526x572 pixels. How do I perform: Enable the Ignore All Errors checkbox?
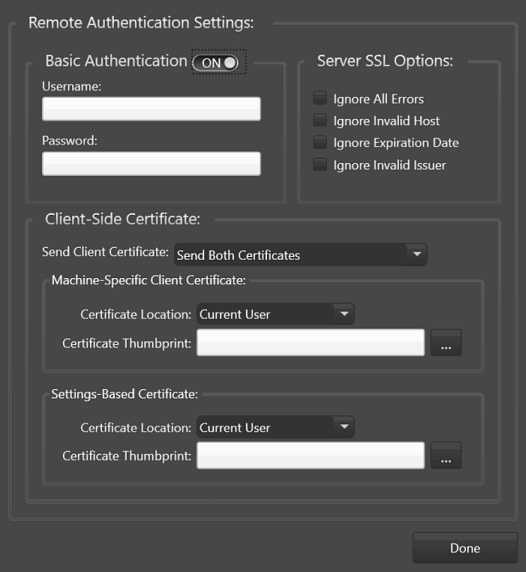tap(320, 98)
